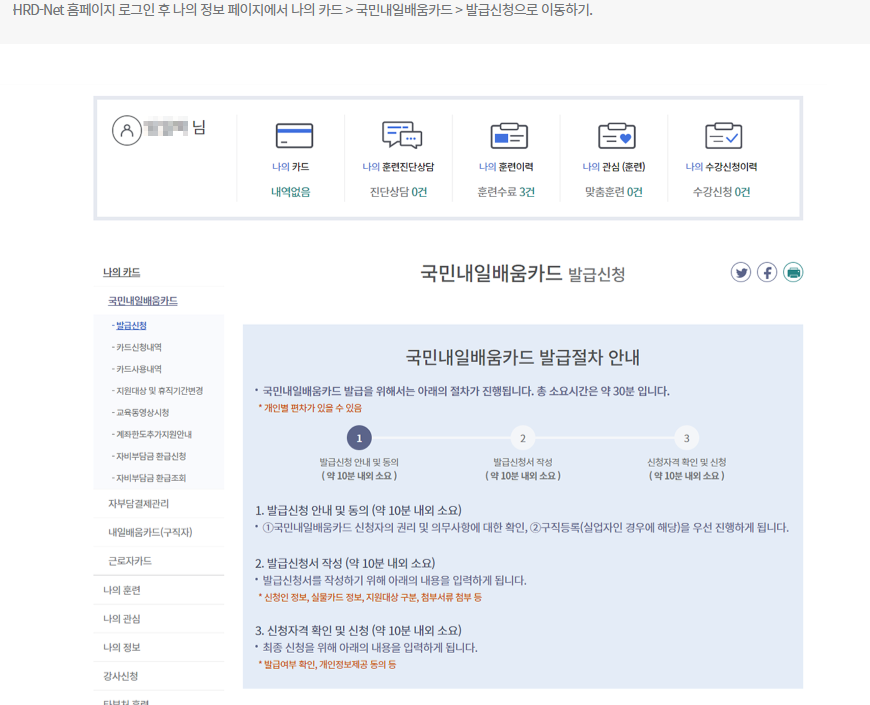Click red note 발급여부 확인, 개인정보제공 동의 등
The width and height of the screenshot is (870, 705).
[327, 665]
